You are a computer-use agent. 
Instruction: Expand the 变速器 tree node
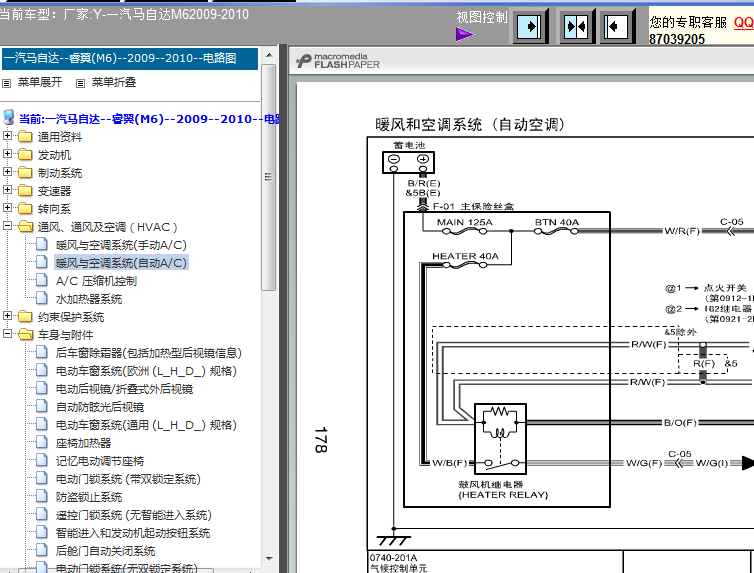pyautogui.click(x=7, y=190)
